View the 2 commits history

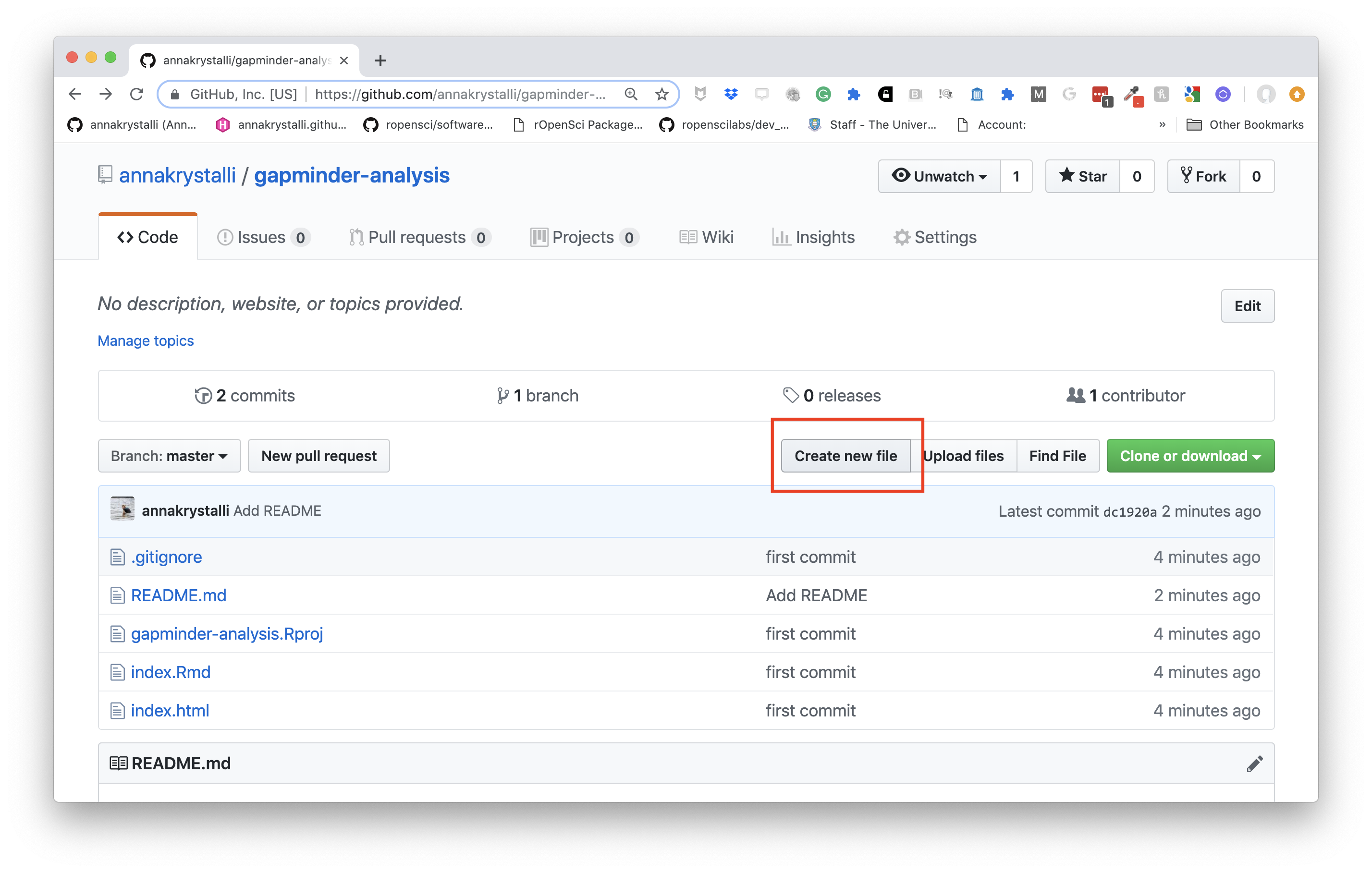pyautogui.click(x=245, y=396)
